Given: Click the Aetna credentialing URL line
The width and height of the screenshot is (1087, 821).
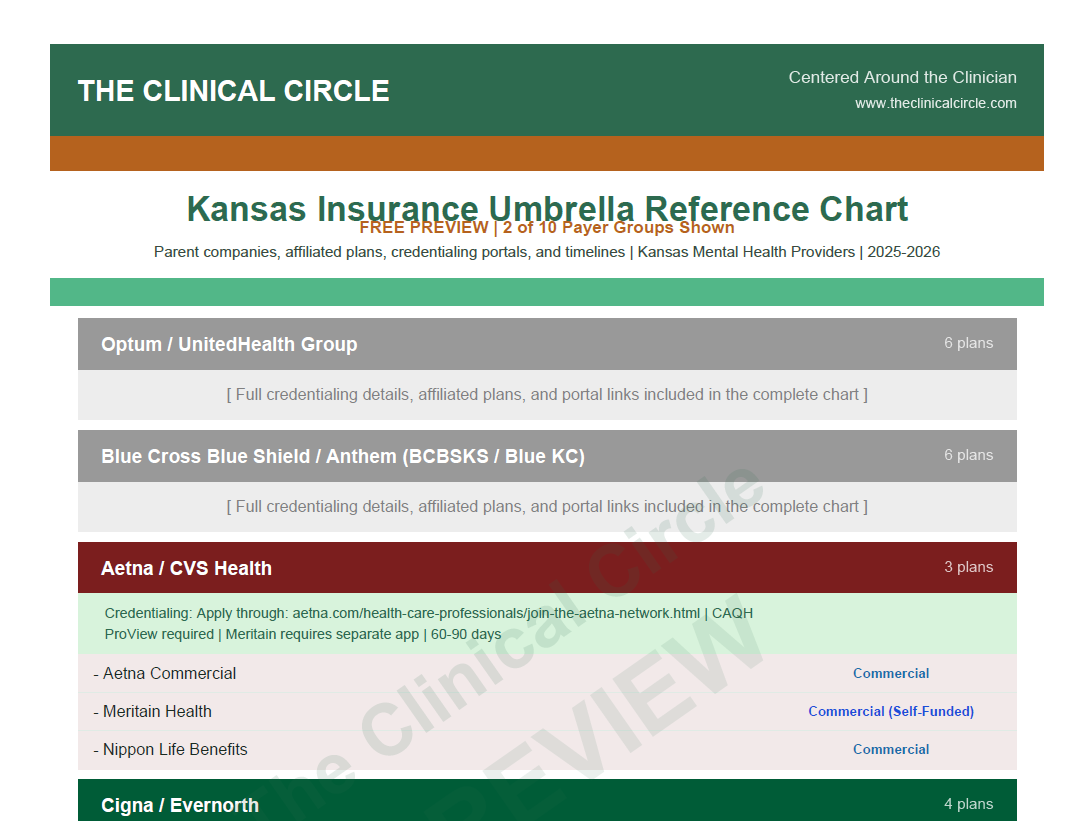Looking at the screenshot, I should pos(428,613).
